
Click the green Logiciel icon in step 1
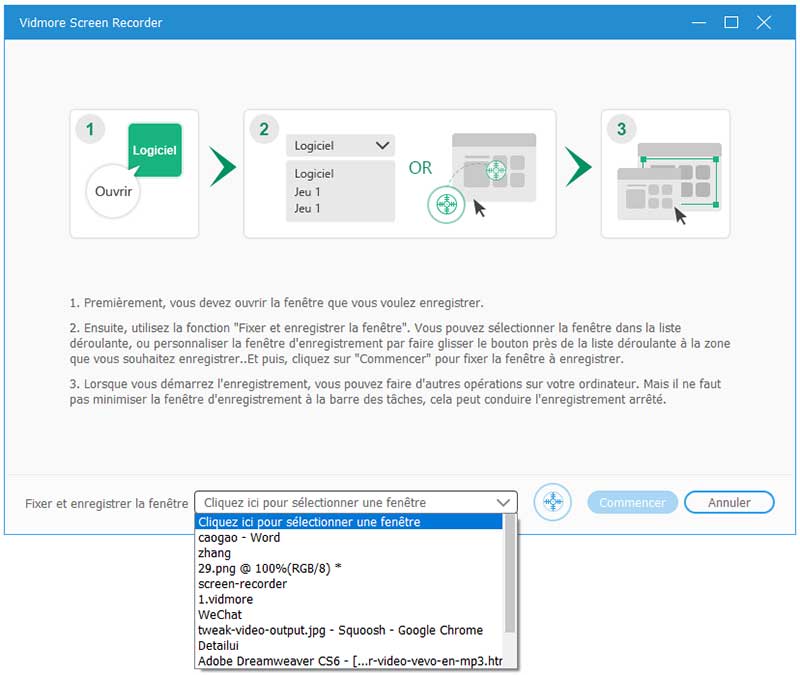(154, 150)
